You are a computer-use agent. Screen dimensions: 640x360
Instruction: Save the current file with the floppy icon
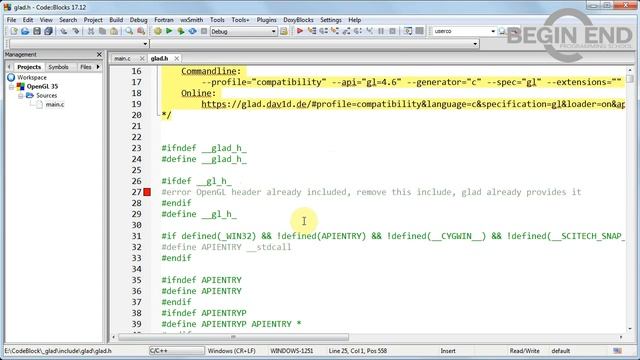[x=37, y=31]
